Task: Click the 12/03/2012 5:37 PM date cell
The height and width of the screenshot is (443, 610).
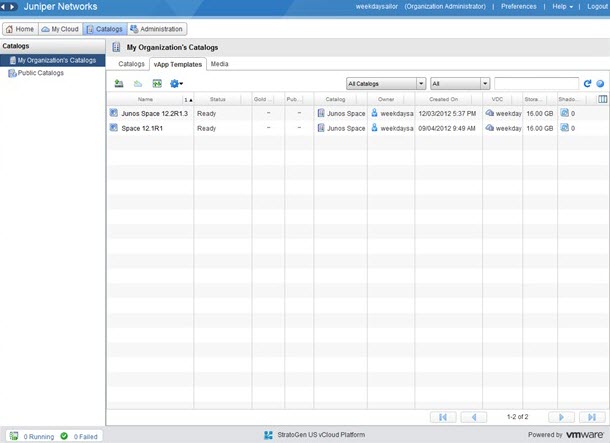Action: tap(447, 113)
